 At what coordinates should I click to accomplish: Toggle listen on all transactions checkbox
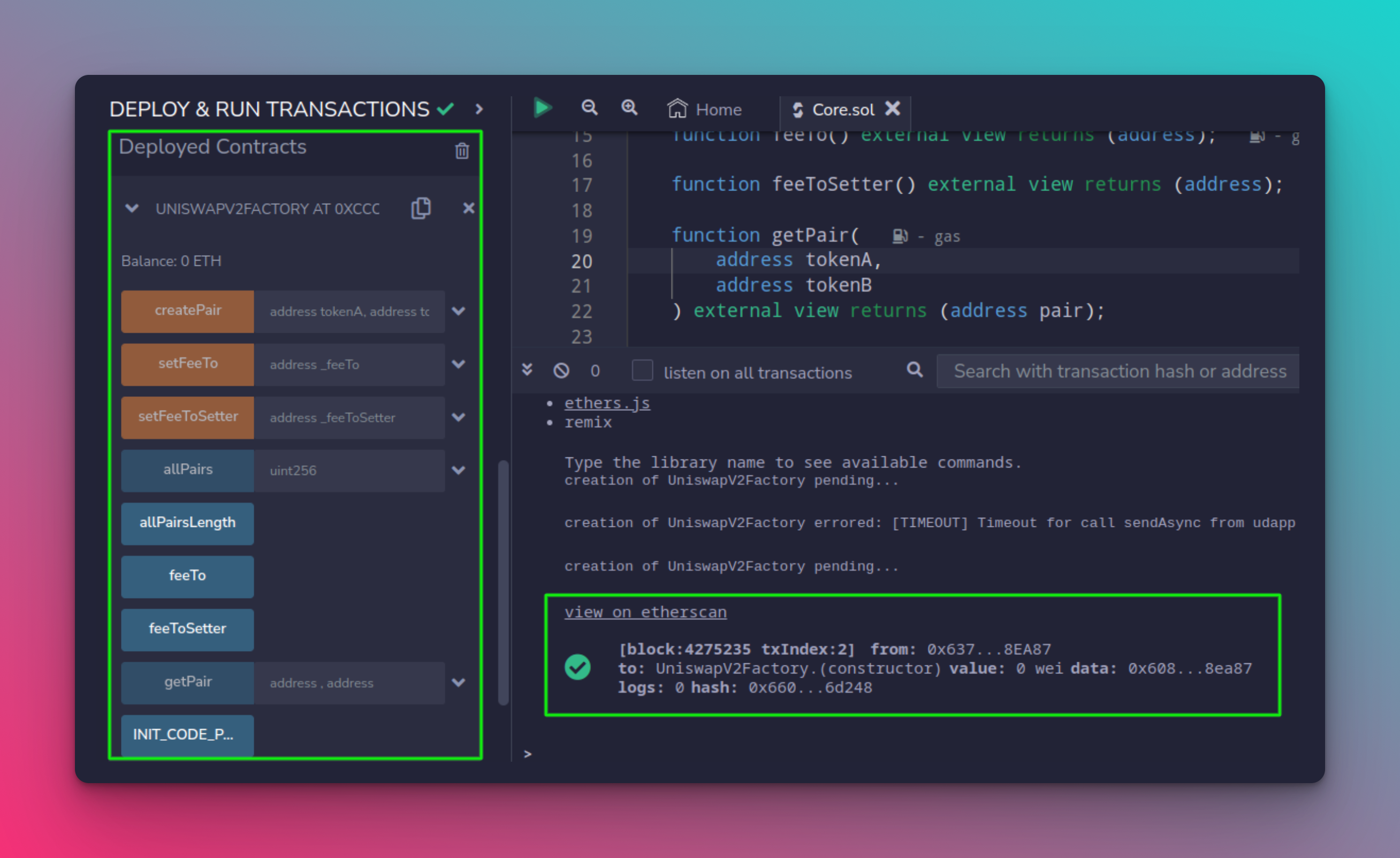coord(642,370)
